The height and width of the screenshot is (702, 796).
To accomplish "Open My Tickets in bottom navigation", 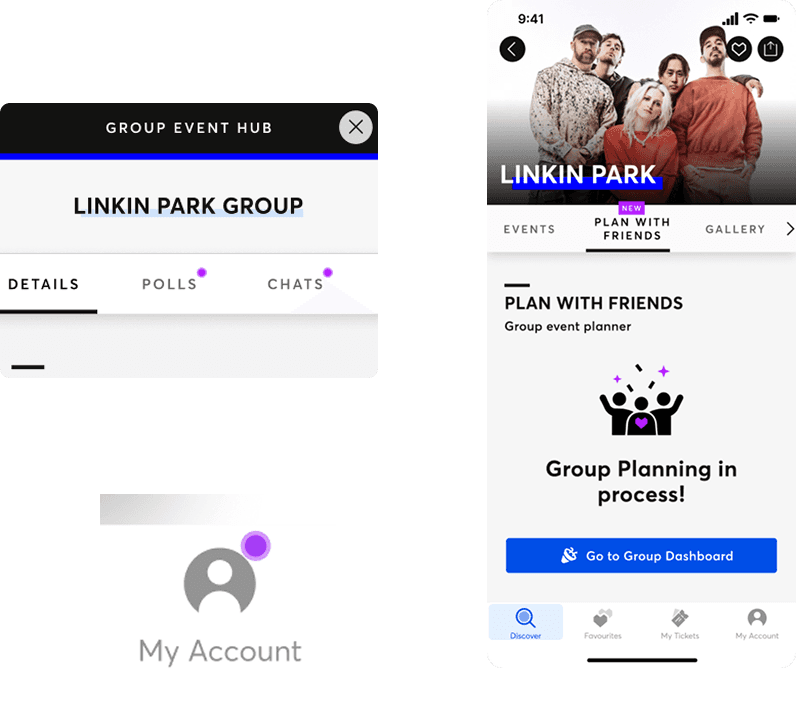I will (680, 624).
